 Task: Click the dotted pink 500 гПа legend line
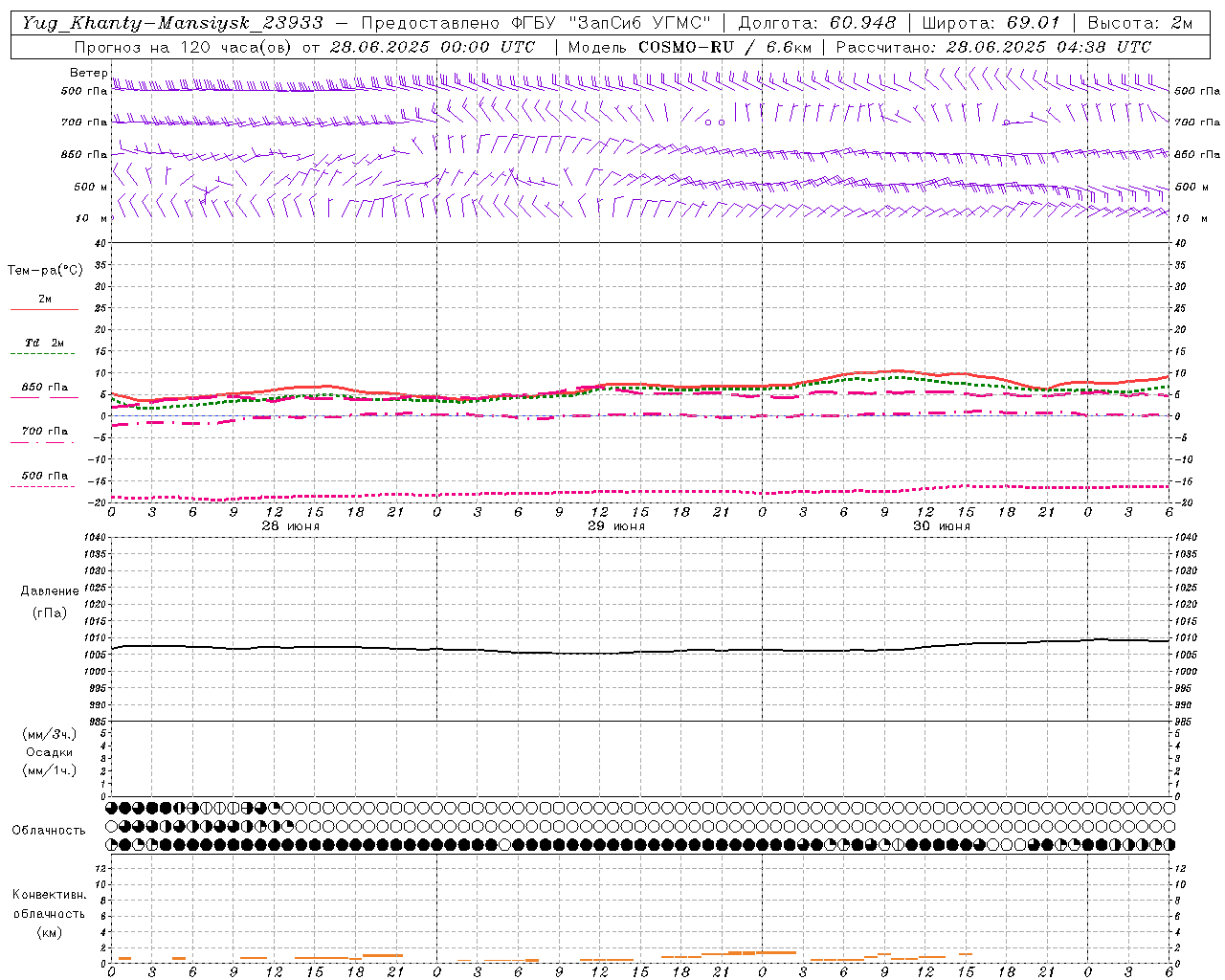[42, 486]
